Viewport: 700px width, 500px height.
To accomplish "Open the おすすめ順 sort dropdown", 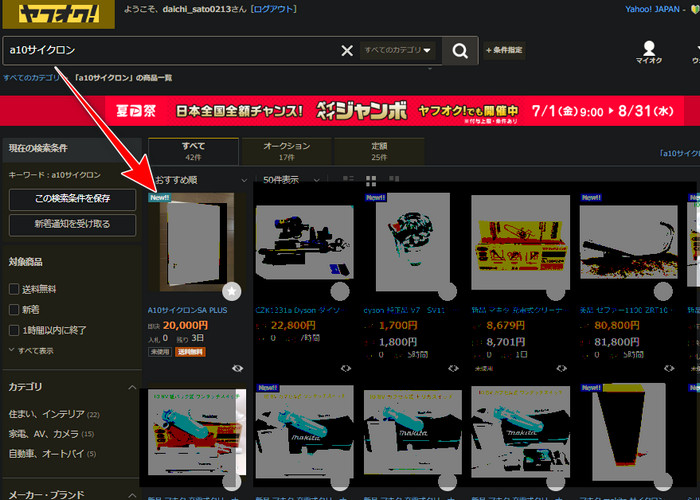I will [x=200, y=180].
